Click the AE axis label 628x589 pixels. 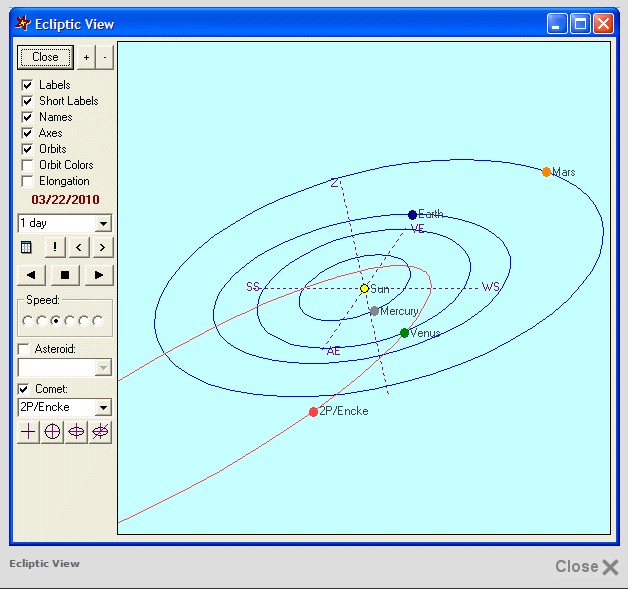pos(333,351)
